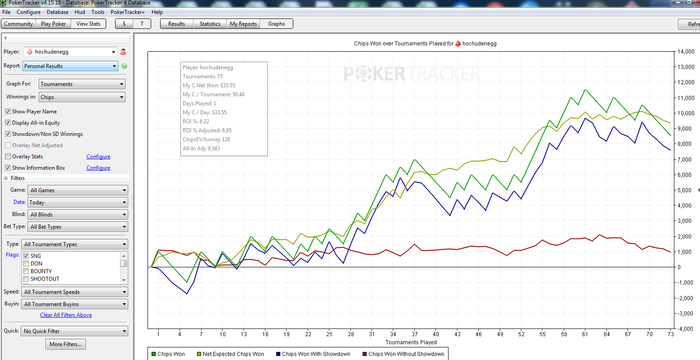Open the Help menu
The width and height of the screenshot is (700, 360).
coord(157,12)
